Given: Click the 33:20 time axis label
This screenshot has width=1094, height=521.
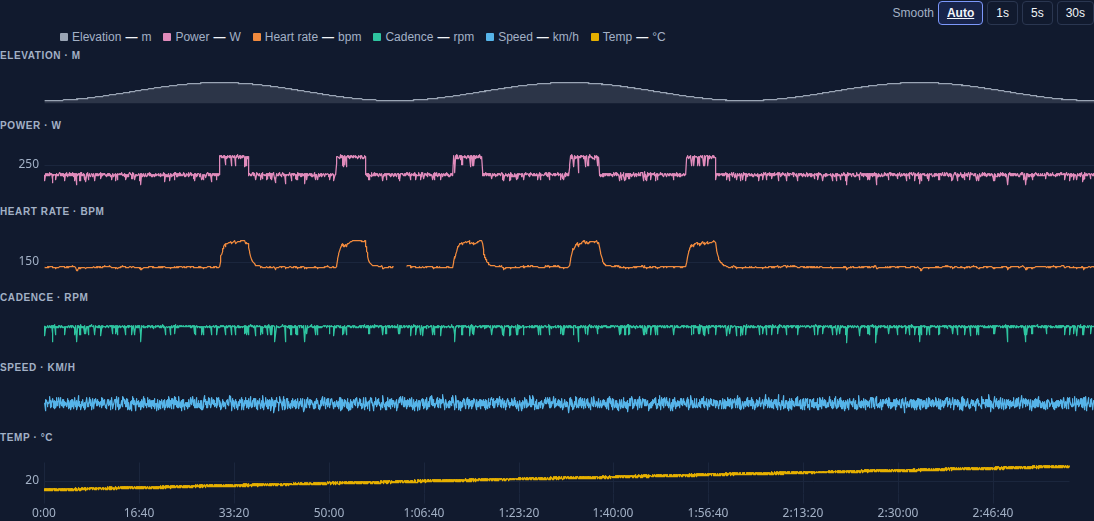Looking at the screenshot, I should 234,513.
